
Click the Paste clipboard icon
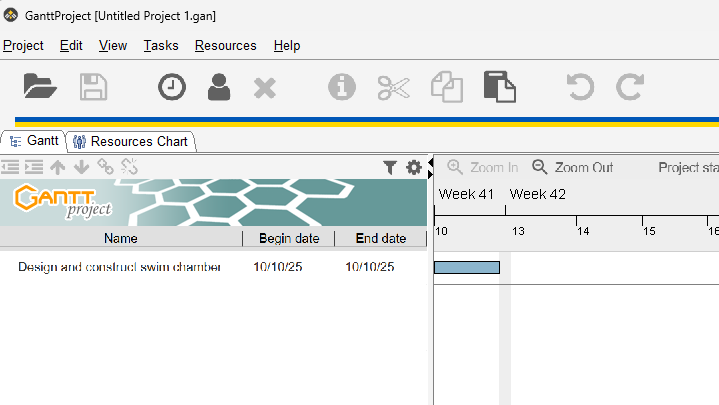tap(499, 87)
